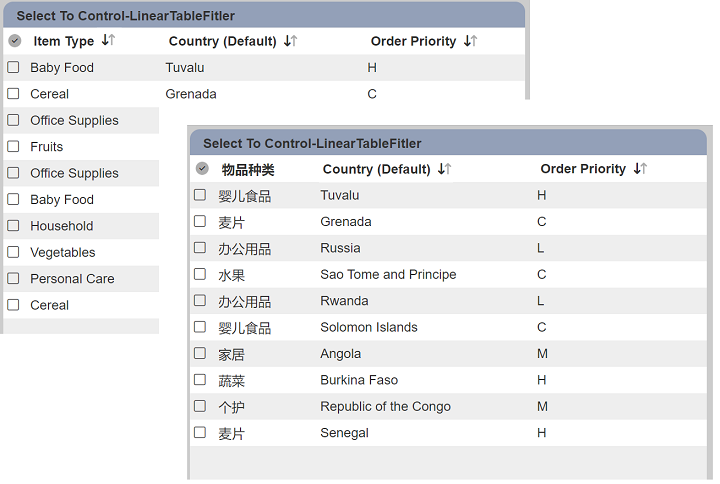The height and width of the screenshot is (484, 720).
Task: Select the Republic of the Congo cell
Action: 385,406
